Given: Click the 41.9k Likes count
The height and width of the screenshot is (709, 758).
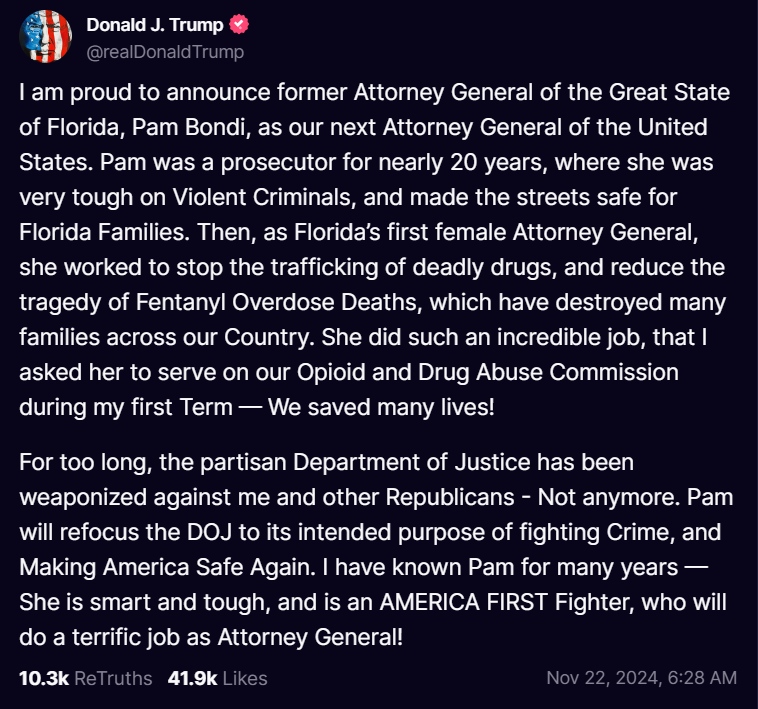Looking at the screenshot, I should click(192, 678).
